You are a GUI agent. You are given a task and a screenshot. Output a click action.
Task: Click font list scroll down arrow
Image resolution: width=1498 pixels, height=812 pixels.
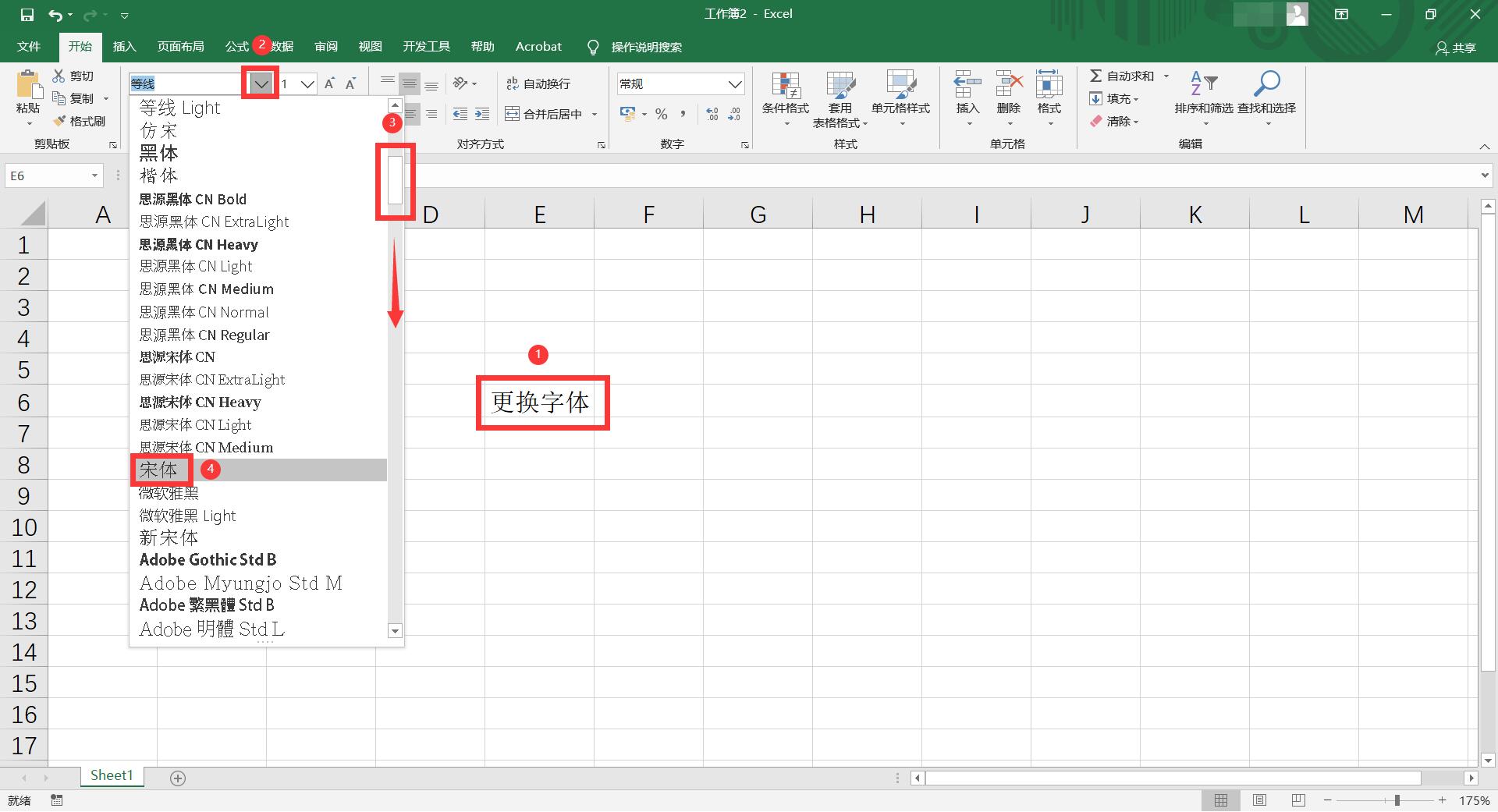pos(395,631)
